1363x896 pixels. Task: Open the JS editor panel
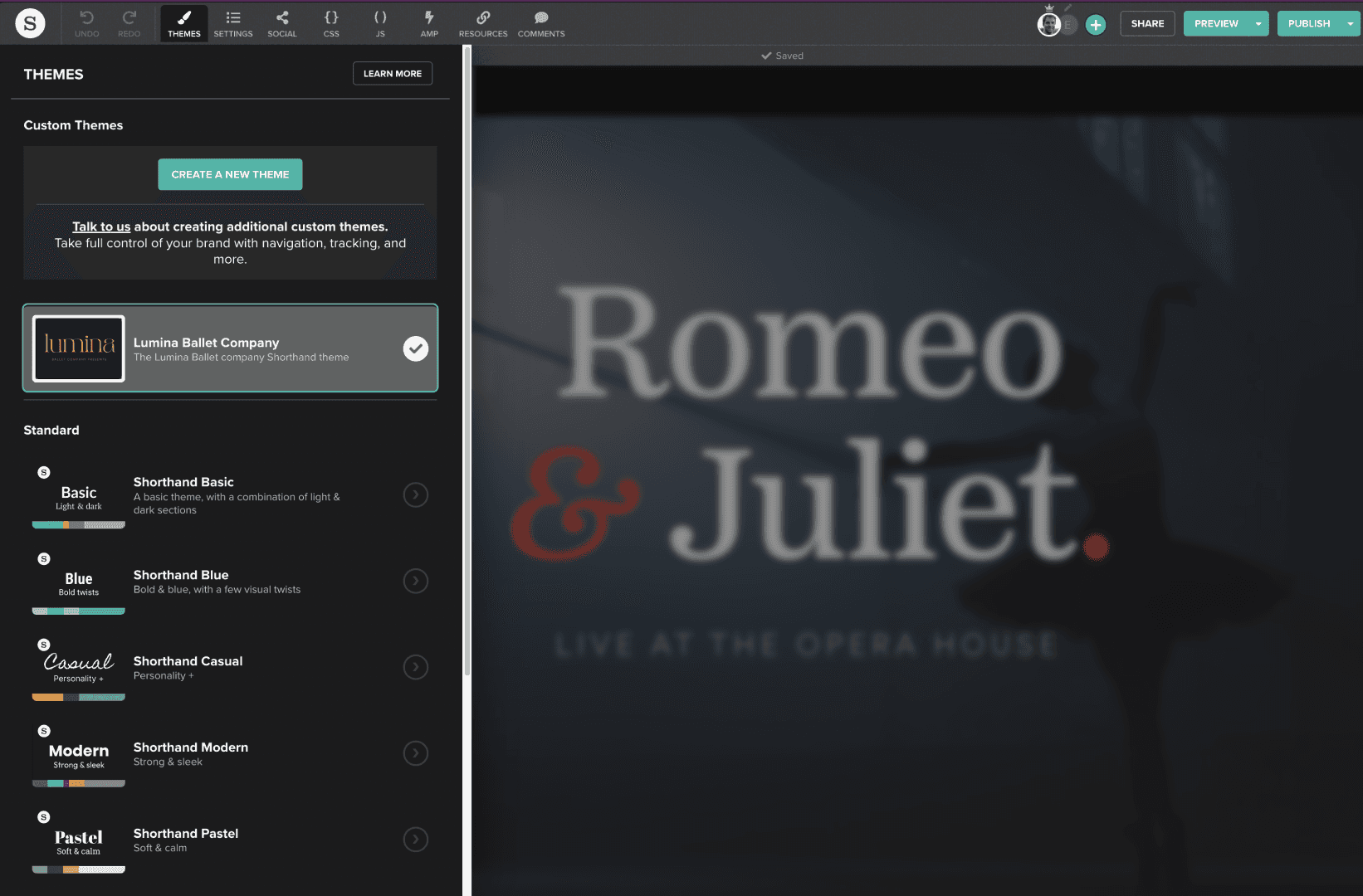(380, 23)
